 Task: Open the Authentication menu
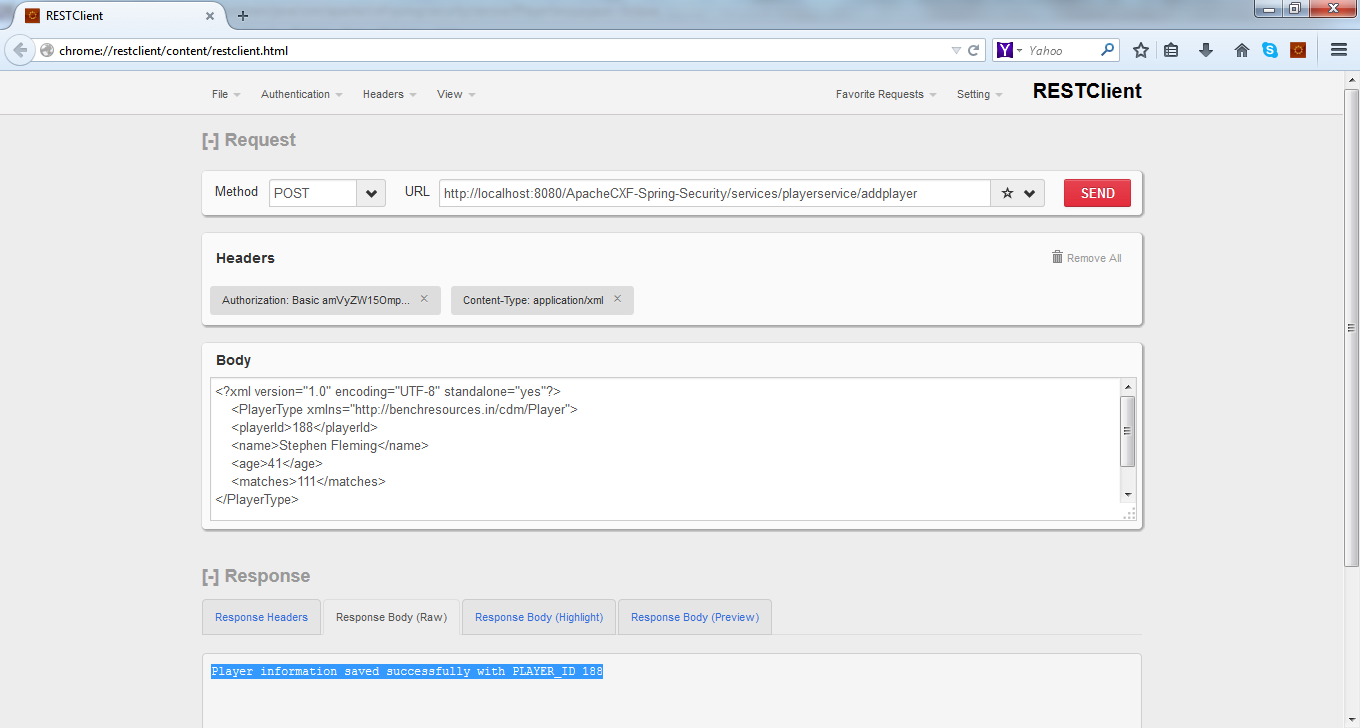point(301,94)
